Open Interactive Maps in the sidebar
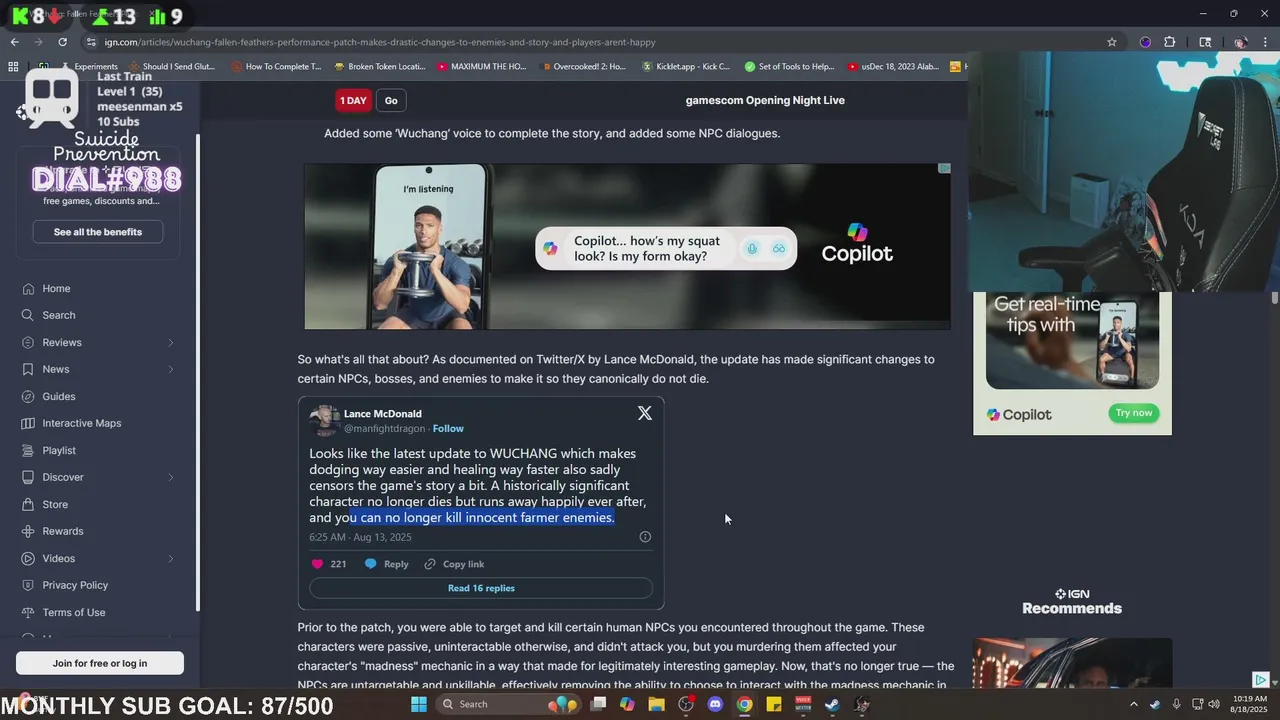1280x720 pixels. pos(81,423)
